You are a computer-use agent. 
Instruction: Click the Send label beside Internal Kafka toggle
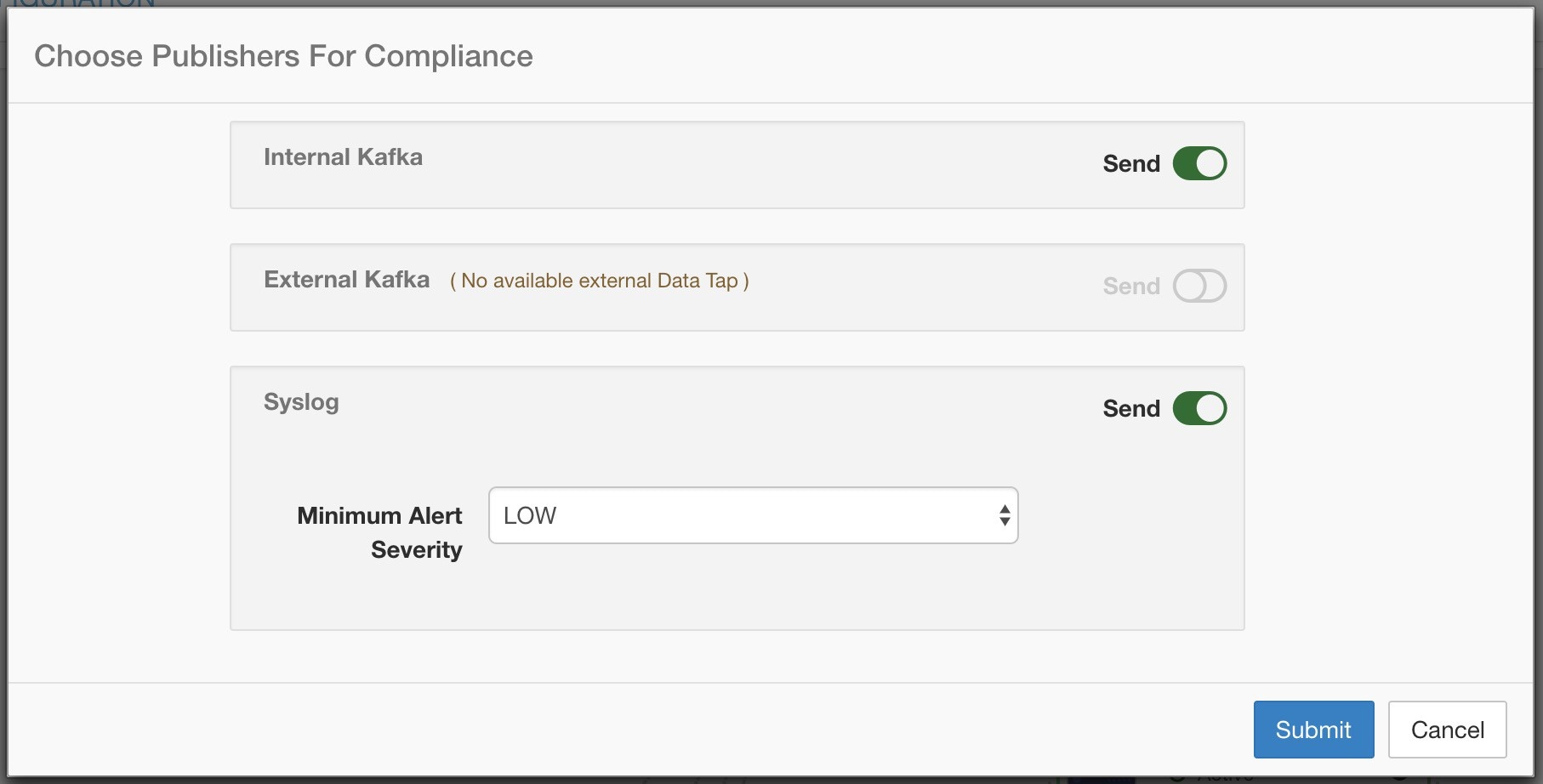coord(1131,163)
